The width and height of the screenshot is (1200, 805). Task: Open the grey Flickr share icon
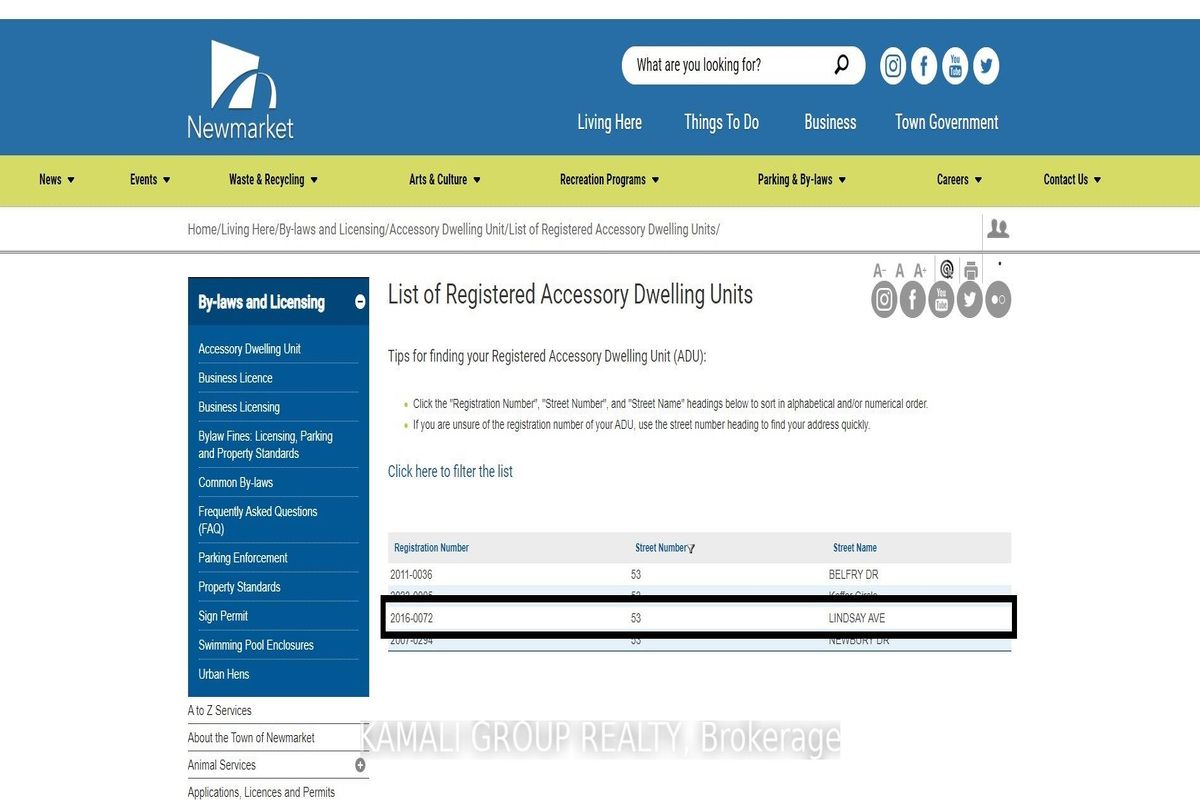point(998,299)
